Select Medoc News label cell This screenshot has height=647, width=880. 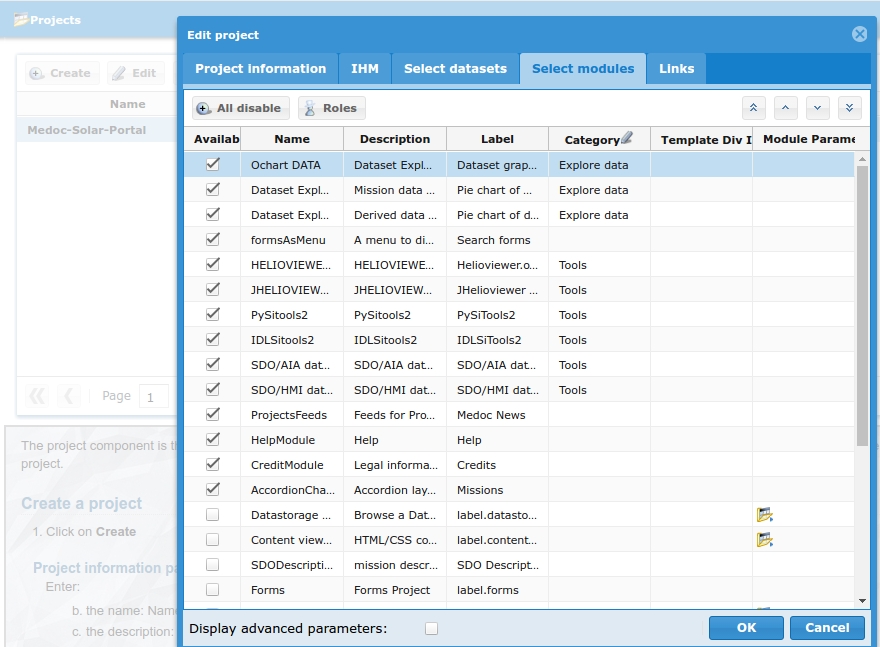coord(497,415)
